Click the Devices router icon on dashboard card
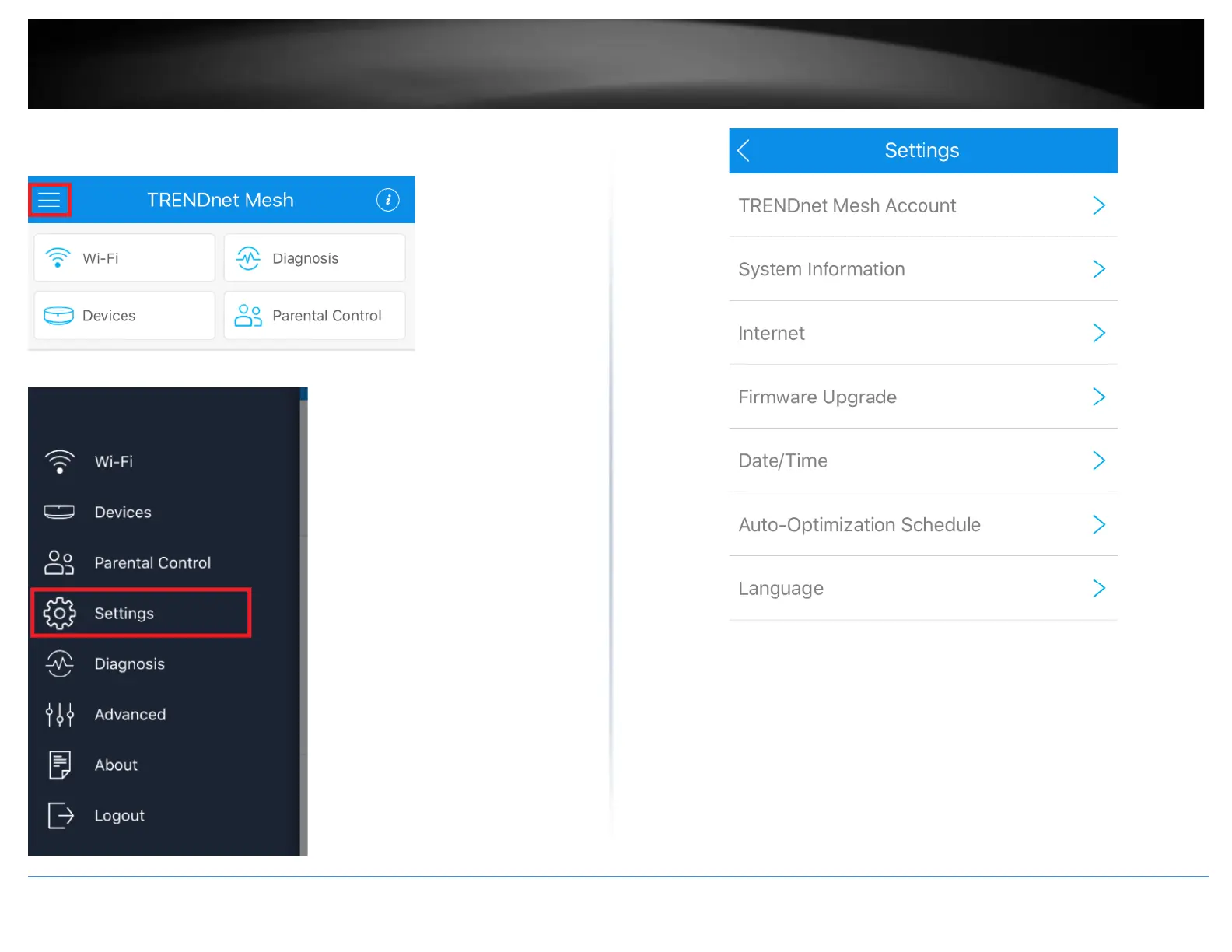The image size is (1232, 952). (58, 315)
